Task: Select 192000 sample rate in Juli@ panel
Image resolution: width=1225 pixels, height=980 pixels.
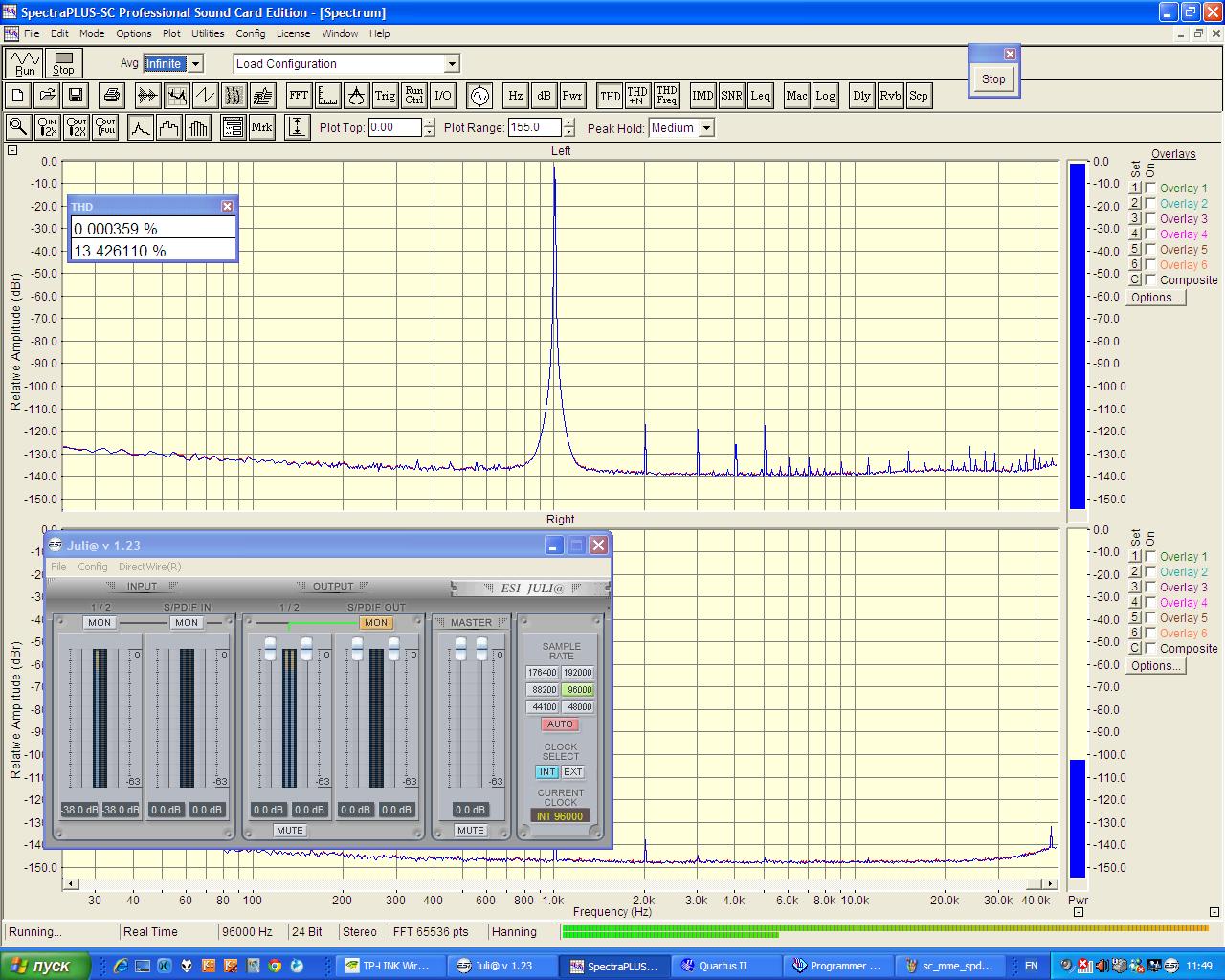Action: [578, 673]
